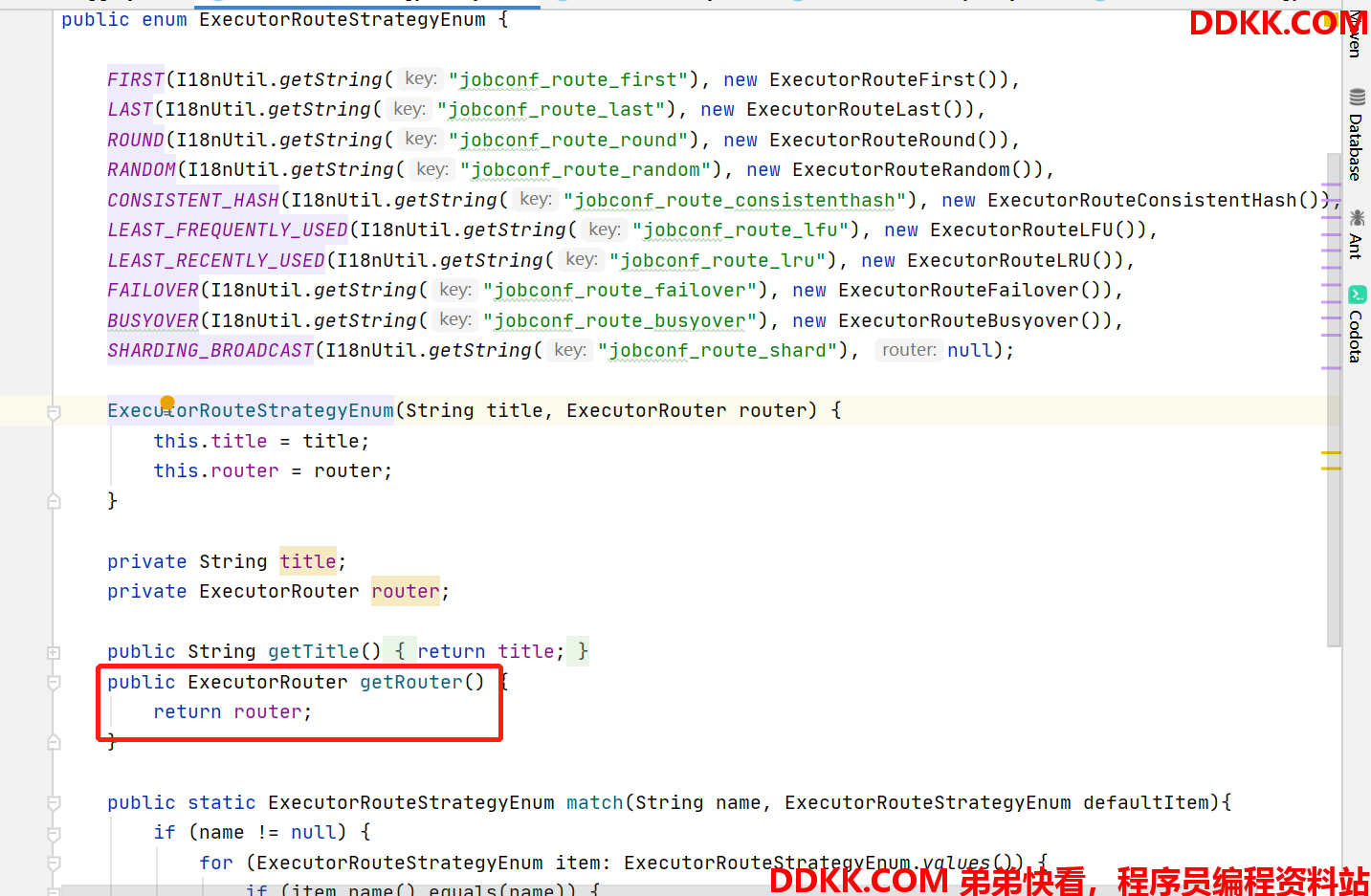
Task: Collapse the getRouter method fold marker
Action: tap(54, 683)
